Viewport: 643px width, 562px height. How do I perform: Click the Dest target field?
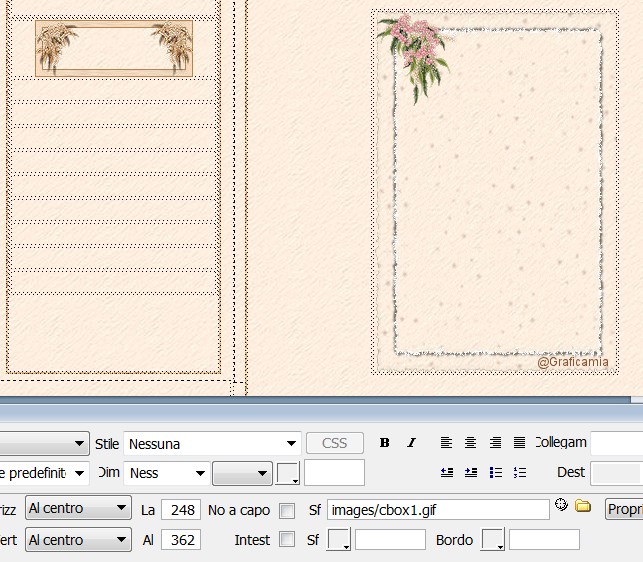coord(617,473)
